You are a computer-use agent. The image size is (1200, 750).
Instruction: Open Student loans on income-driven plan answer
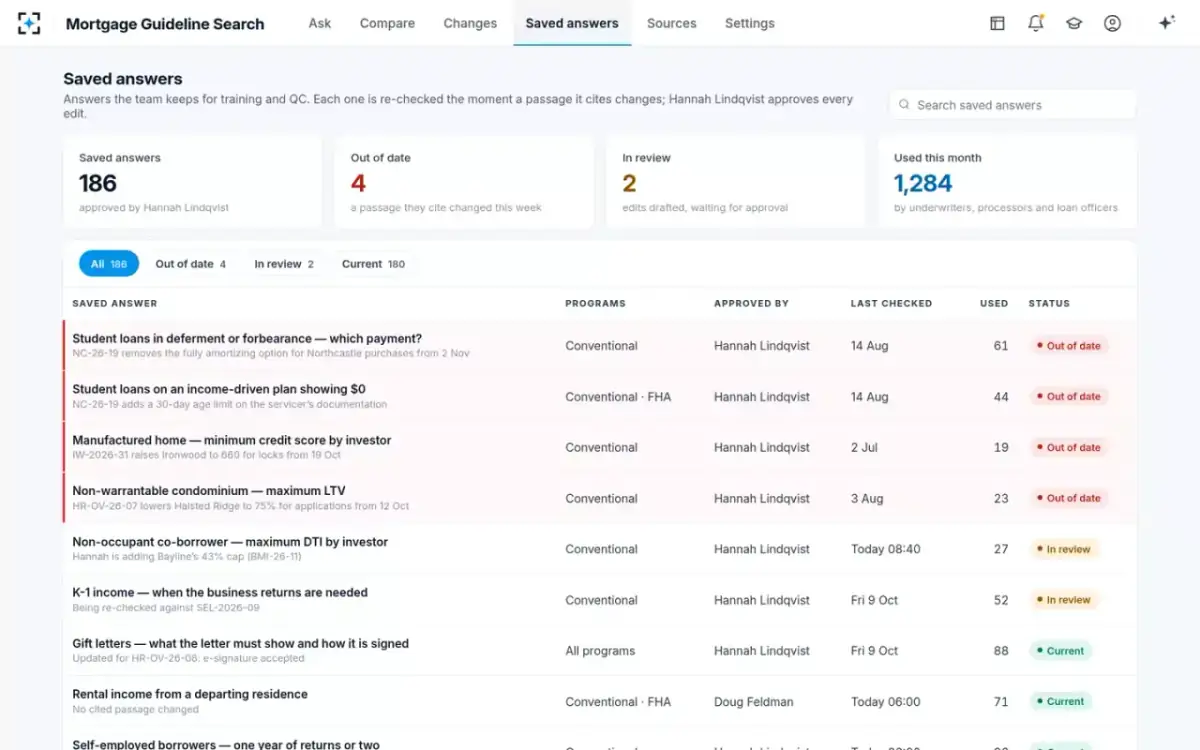600,397
